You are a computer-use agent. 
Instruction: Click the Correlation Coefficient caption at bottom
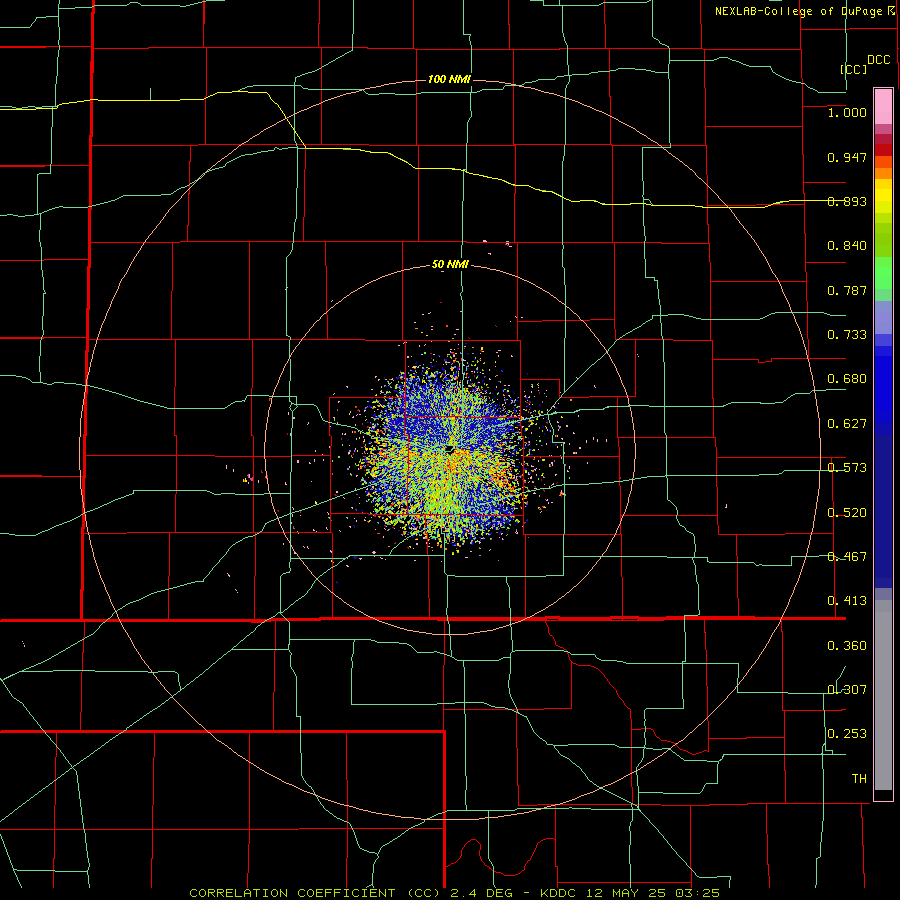coord(454,893)
